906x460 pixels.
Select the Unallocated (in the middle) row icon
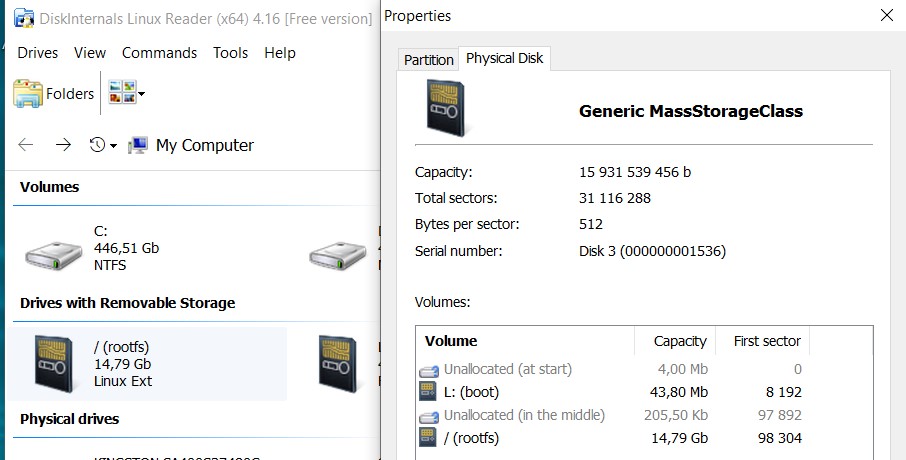[428, 416]
